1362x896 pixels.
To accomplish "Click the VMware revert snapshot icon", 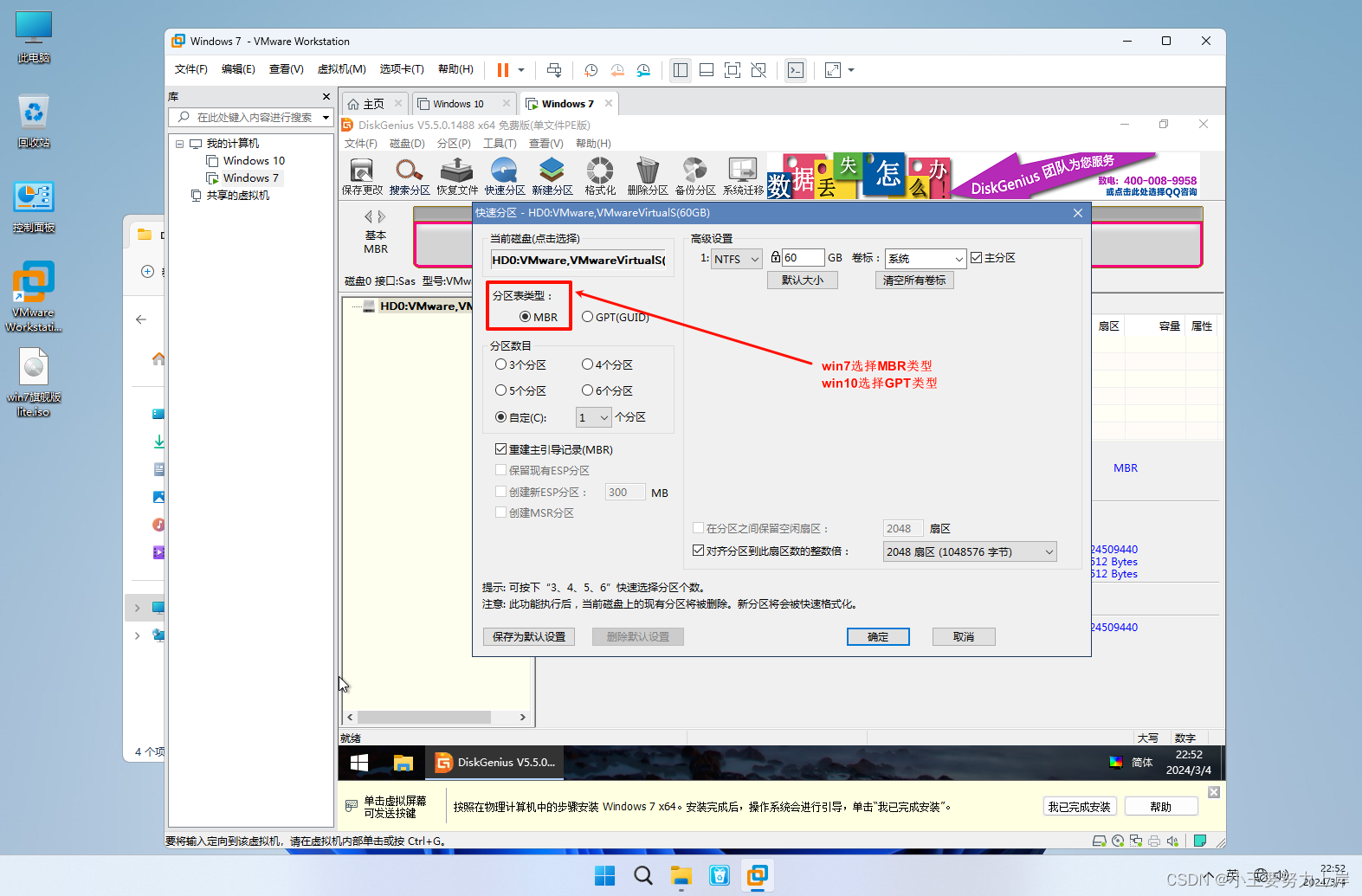I will pyautogui.click(x=617, y=70).
